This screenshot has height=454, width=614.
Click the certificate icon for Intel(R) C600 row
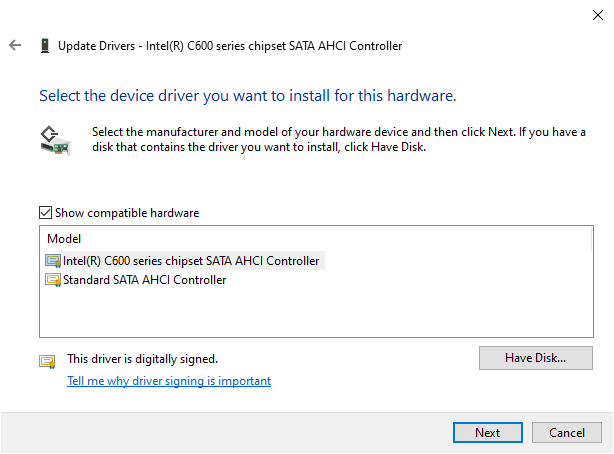click(x=53, y=261)
